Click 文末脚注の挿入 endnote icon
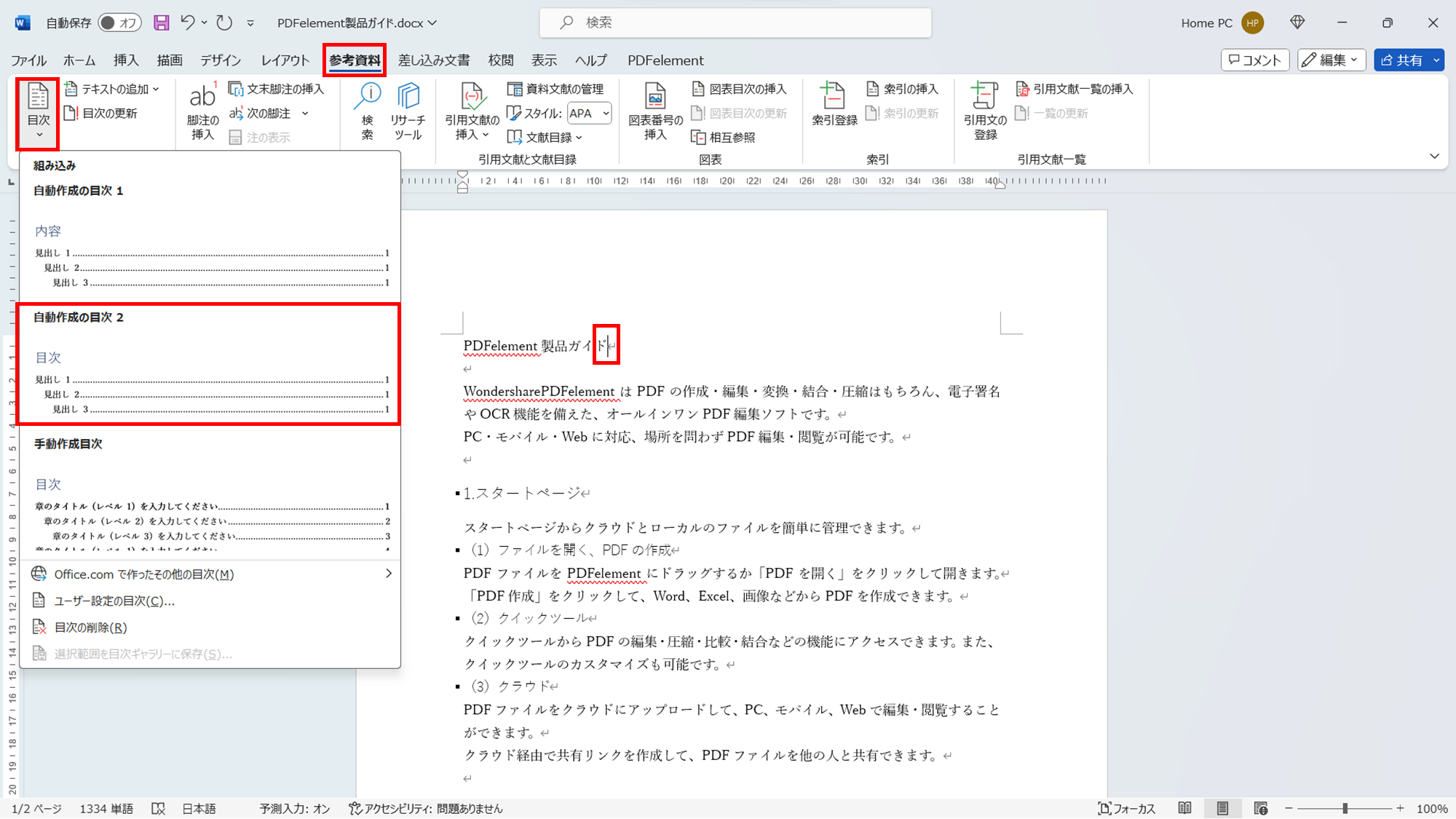The width and height of the screenshot is (1456, 819). pyautogui.click(x=236, y=89)
